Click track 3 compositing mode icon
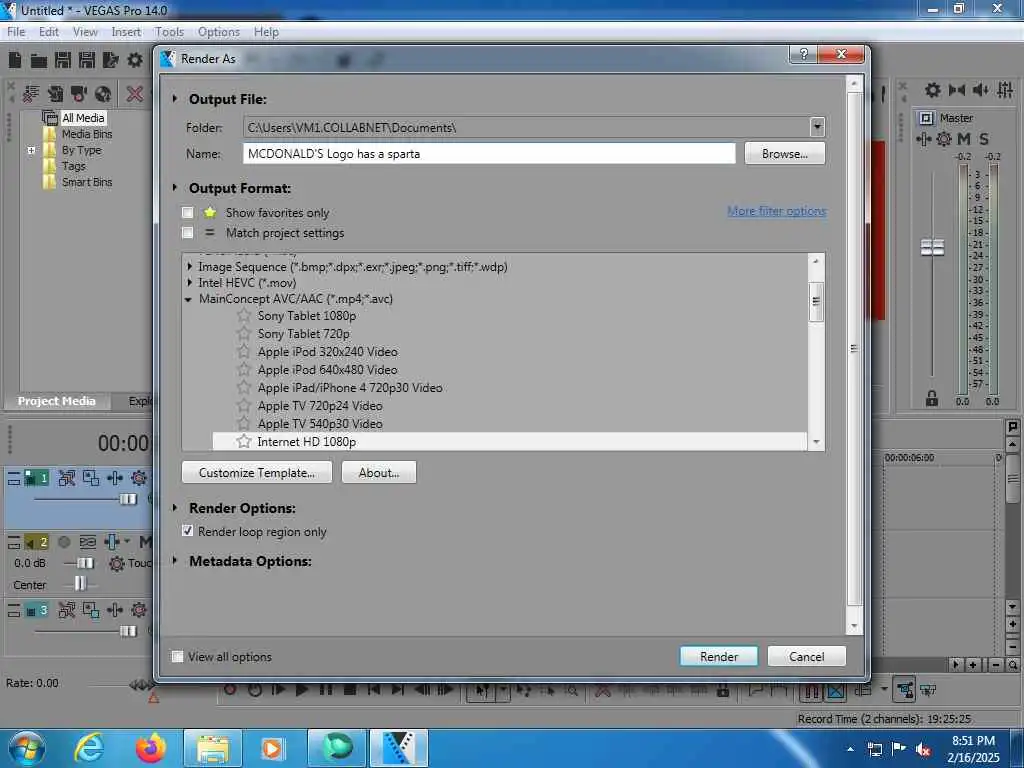 point(91,610)
